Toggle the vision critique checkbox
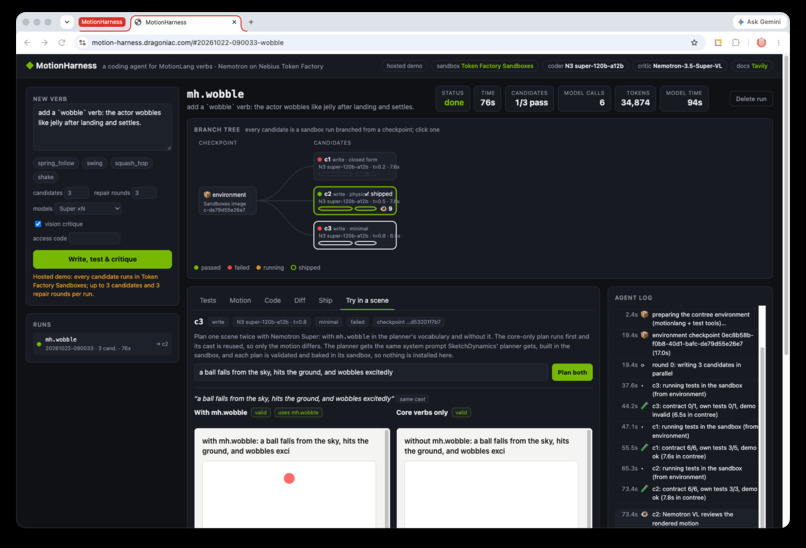 pos(38,224)
